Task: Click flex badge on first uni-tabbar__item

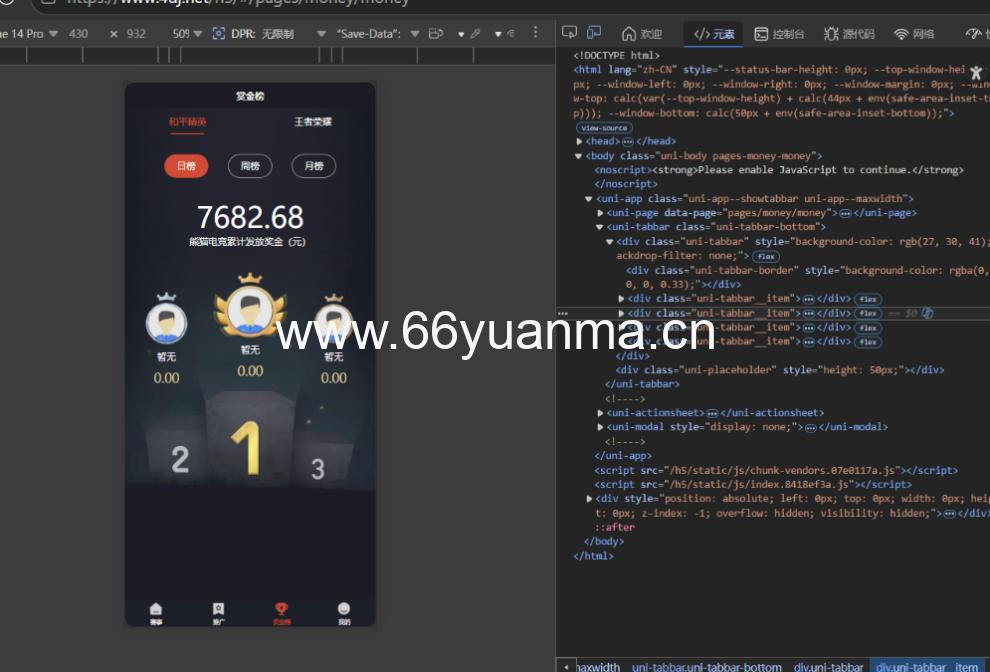Action: point(868,299)
